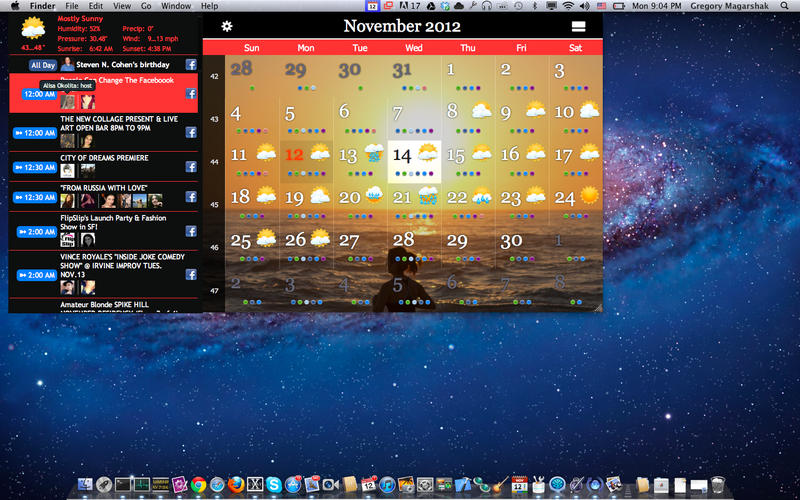The width and height of the screenshot is (800, 500).
Task: Click the All Day badge for birthday event
Action: point(42,65)
